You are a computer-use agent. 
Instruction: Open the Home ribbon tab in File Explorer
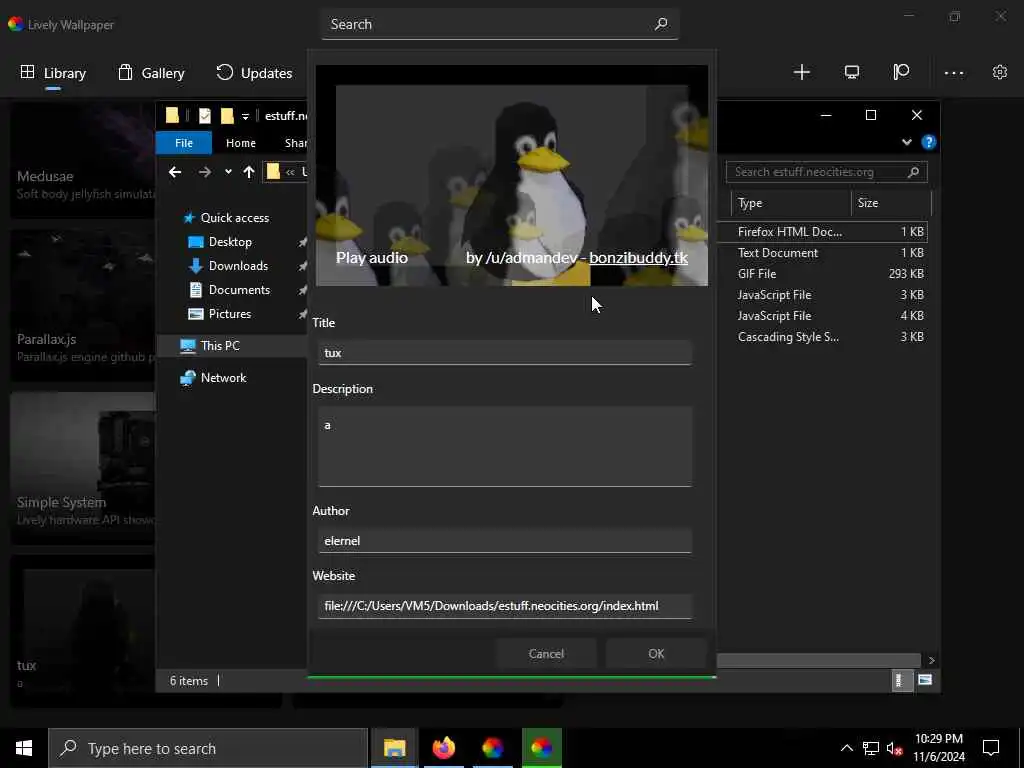(240, 142)
